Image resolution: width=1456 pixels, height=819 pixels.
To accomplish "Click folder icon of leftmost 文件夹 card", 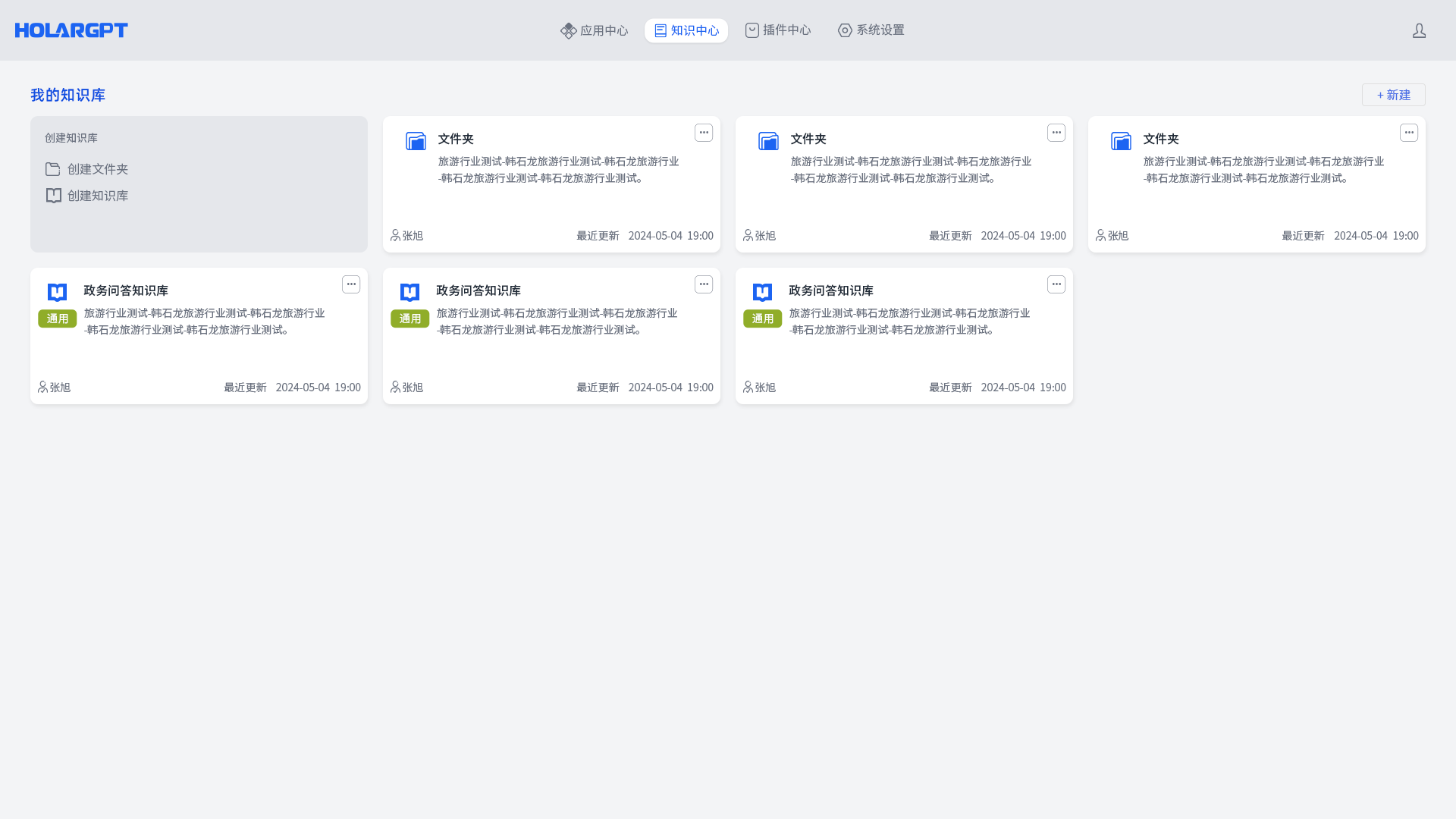I will (416, 141).
